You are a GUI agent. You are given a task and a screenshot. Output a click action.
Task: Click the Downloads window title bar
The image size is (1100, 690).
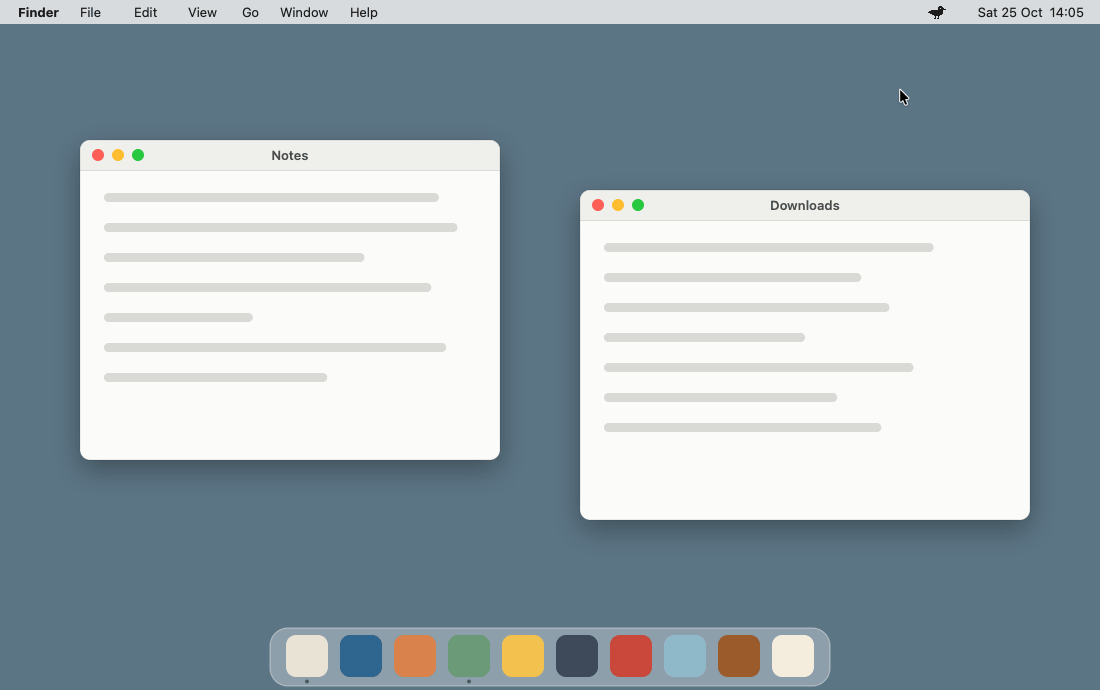[x=805, y=205]
